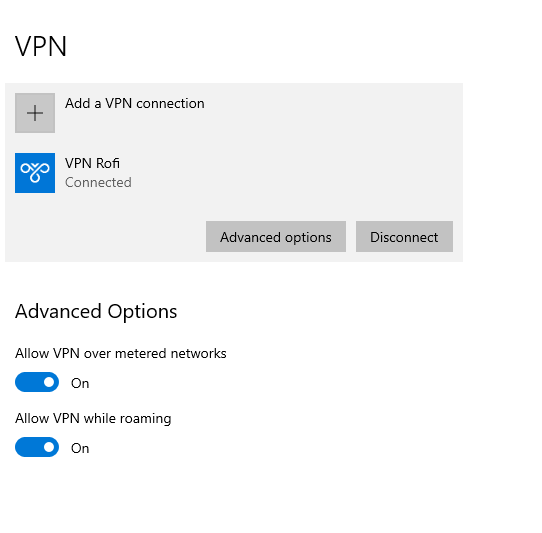This screenshot has height=533, width=542.
Task: Click empty gray area of VPN Rofi panel
Action: 294,173
